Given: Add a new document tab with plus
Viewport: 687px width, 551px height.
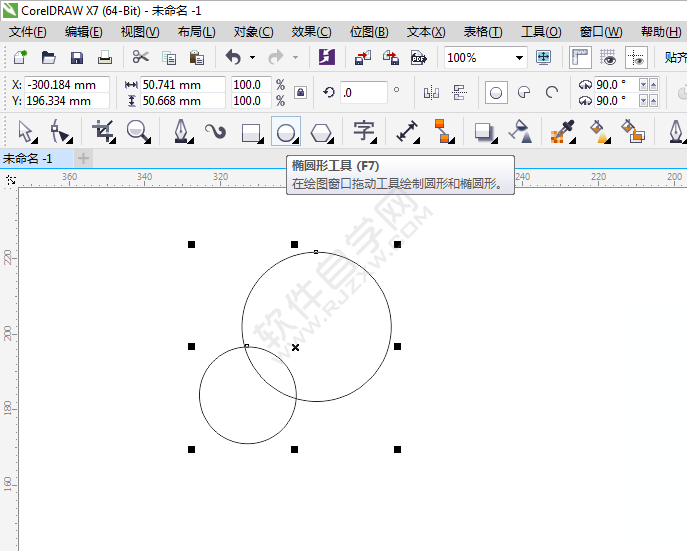Looking at the screenshot, I should pos(83,158).
